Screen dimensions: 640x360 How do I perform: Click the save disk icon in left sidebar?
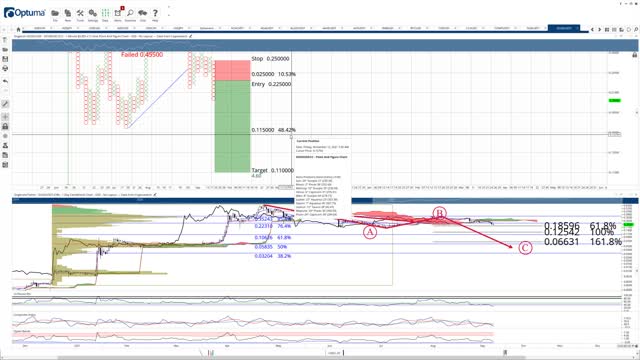tap(5, 59)
